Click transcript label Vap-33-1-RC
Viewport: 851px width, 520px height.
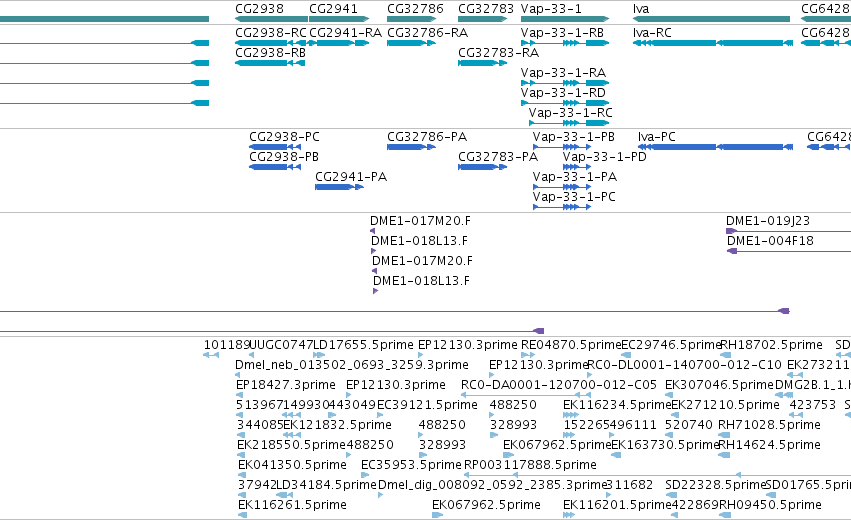pos(570,113)
